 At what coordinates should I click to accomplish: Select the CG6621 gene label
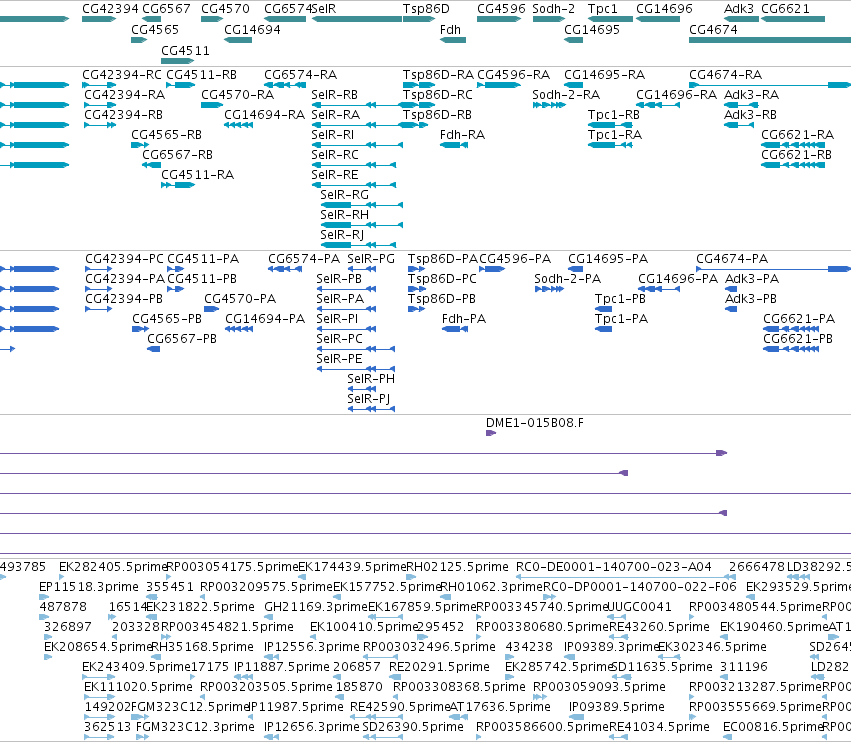785,9
